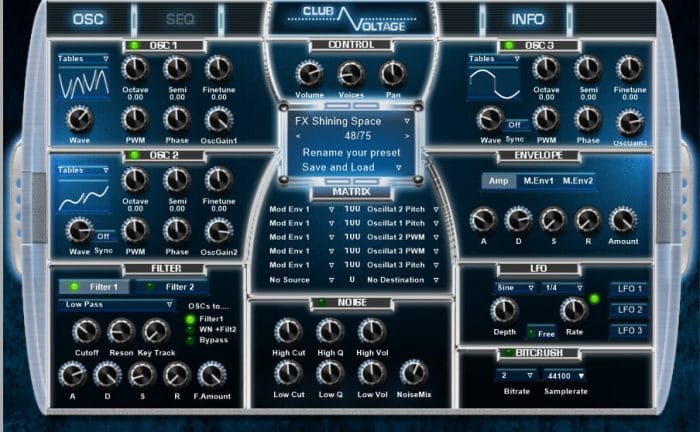Open OSC 2 Tables dropdown
Image resolution: width=700 pixels, height=432 pixels.
click(x=83, y=170)
